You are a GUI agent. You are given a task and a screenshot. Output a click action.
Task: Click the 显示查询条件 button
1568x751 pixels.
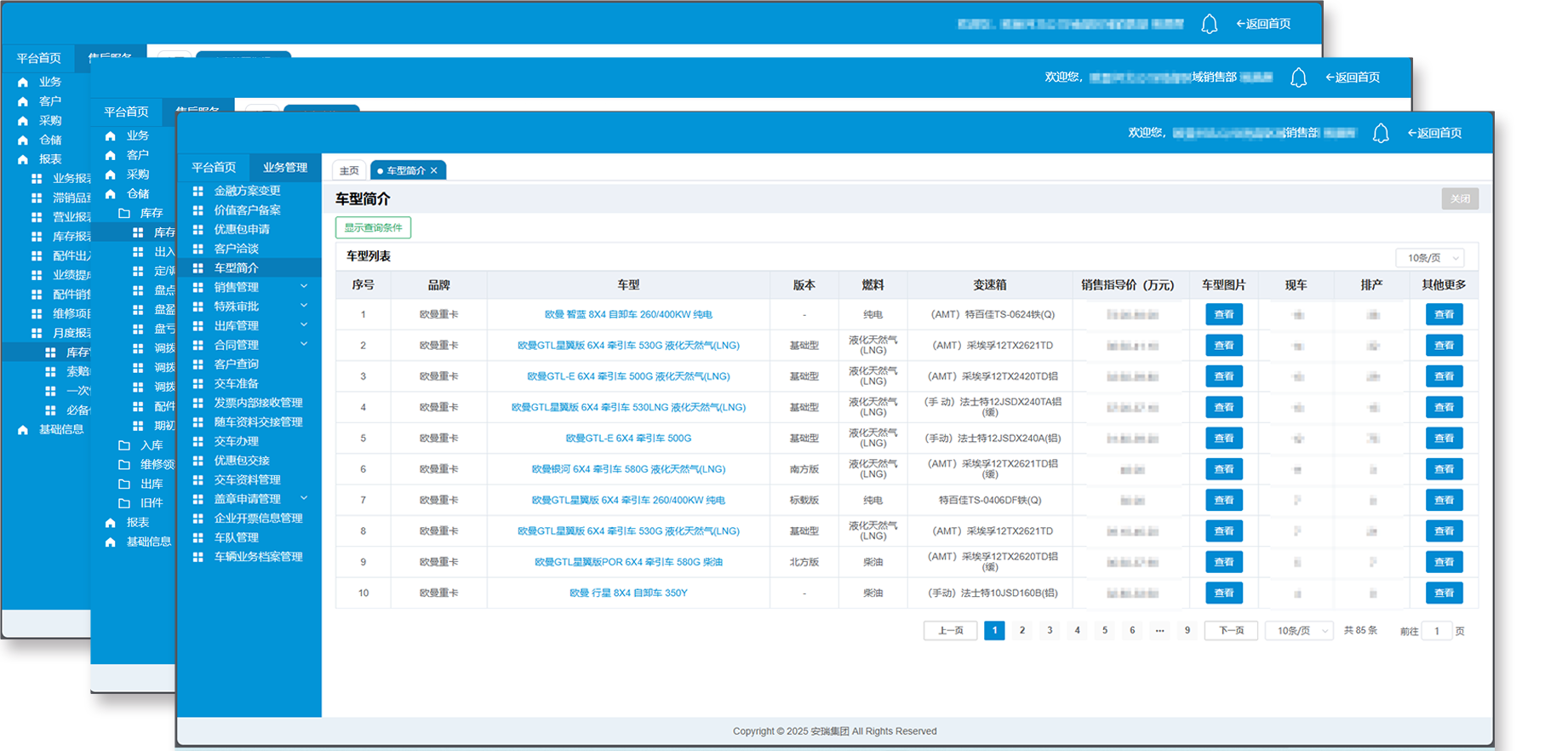[373, 228]
